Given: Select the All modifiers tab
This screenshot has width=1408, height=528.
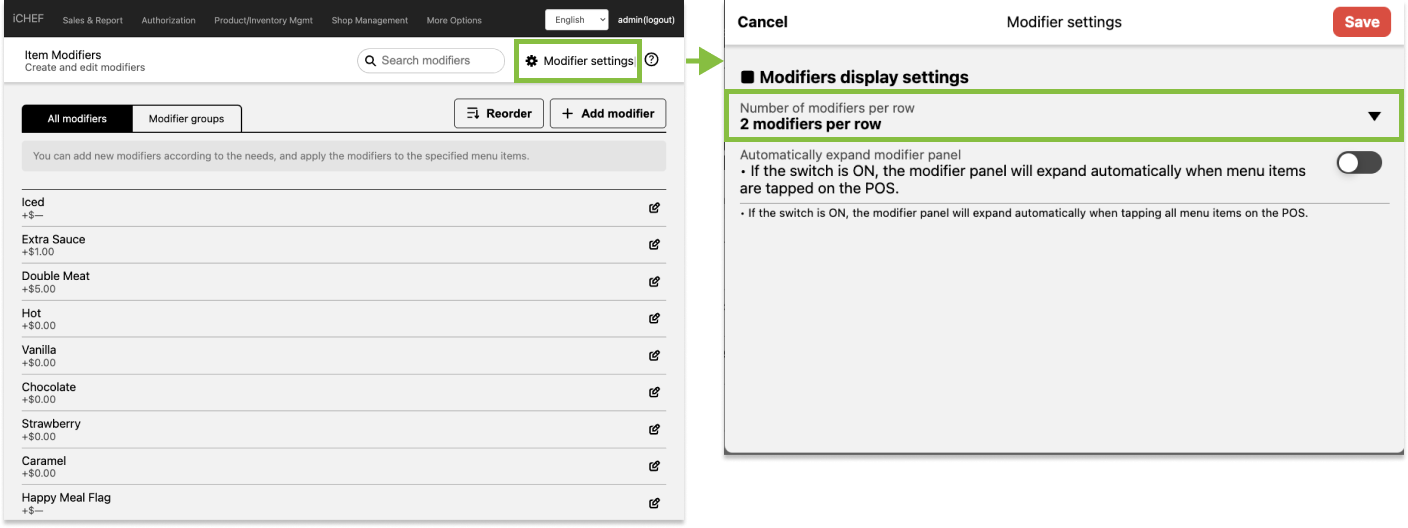Looking at the screenshot, I should coord(77,119).
